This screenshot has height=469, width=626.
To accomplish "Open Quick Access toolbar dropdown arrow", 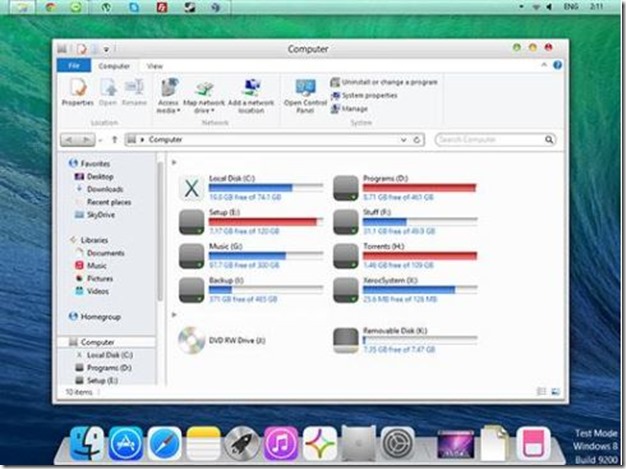I will 106,49.
